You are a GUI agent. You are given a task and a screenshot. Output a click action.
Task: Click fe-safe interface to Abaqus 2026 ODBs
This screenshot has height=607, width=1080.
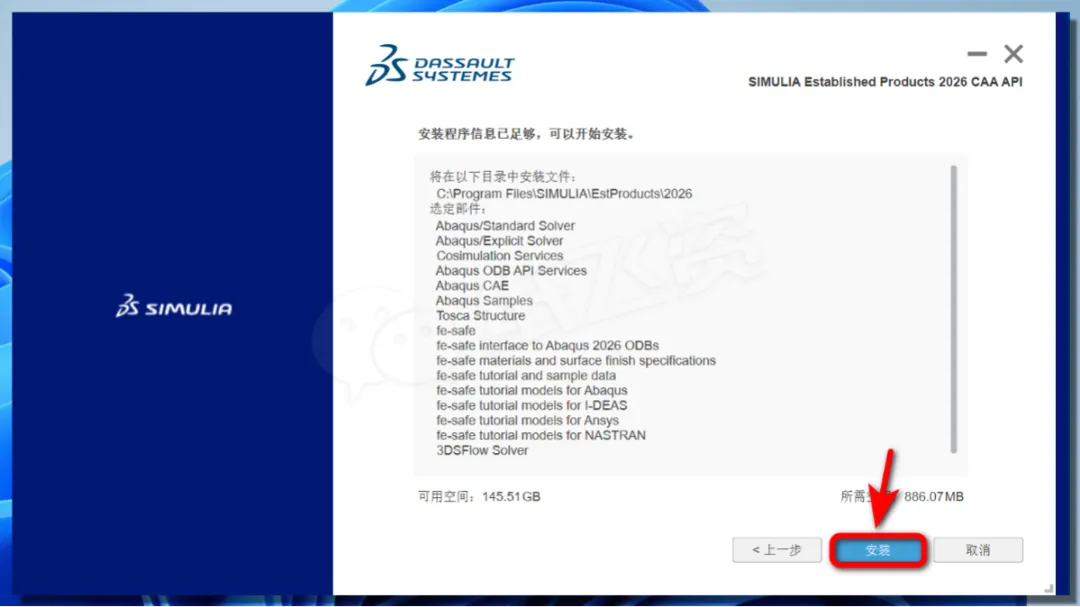(547, 345)
